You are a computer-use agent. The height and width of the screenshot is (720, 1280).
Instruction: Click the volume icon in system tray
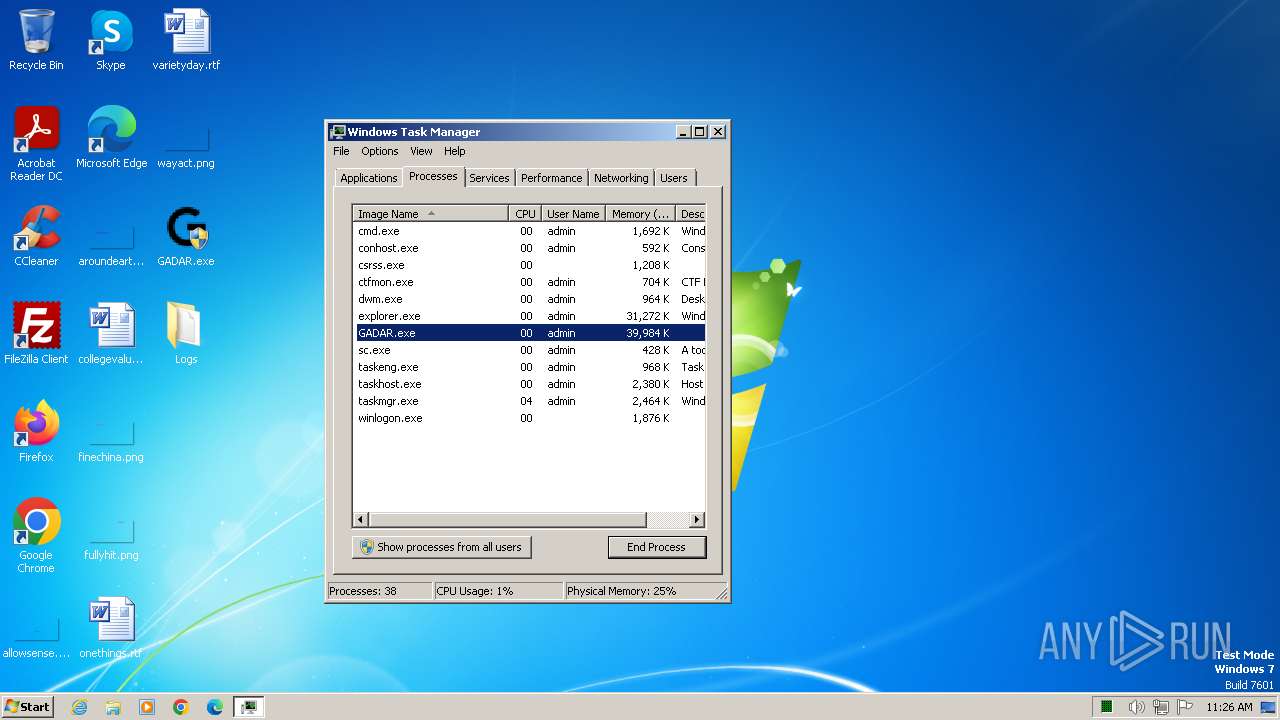point(1136,707)
